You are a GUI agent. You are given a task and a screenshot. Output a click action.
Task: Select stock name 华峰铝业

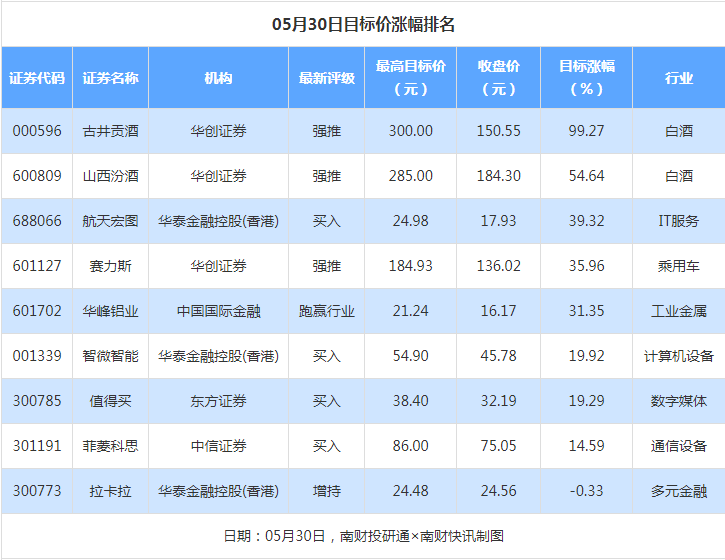point(111,311)
